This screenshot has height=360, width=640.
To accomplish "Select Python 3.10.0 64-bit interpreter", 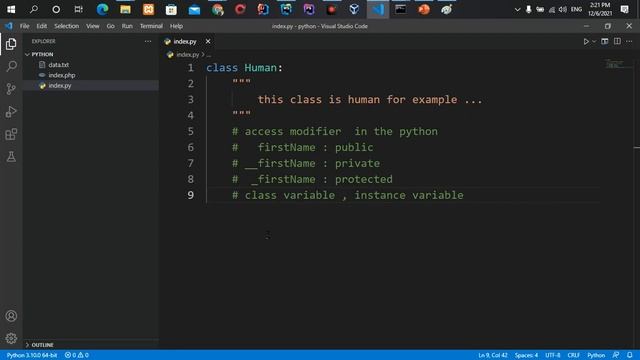I will (x=32, y=355).
